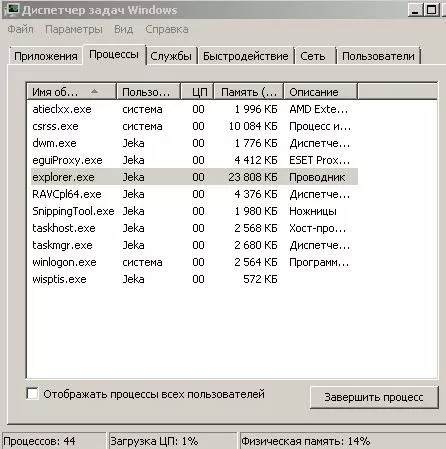Click the Хост-про... description cell
Screen dimensions: 446x449
[318, 228]
